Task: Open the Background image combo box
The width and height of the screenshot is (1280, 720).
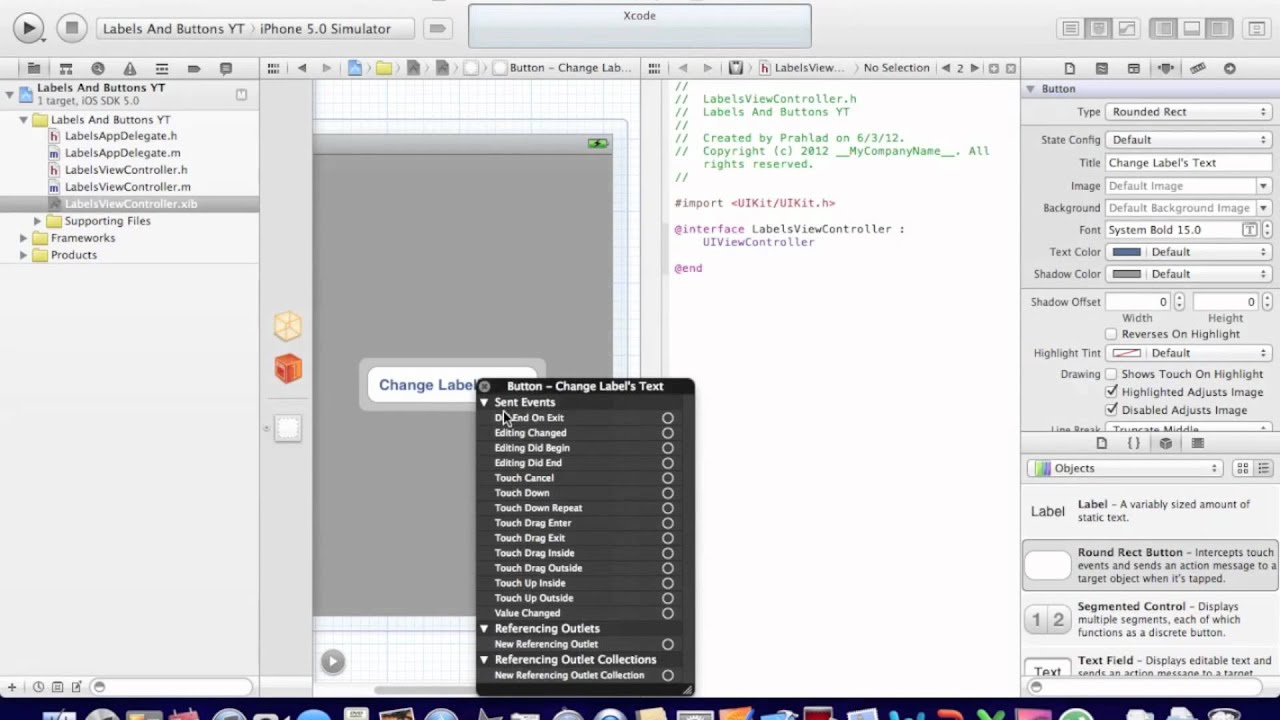Action: click(1189, 208)
